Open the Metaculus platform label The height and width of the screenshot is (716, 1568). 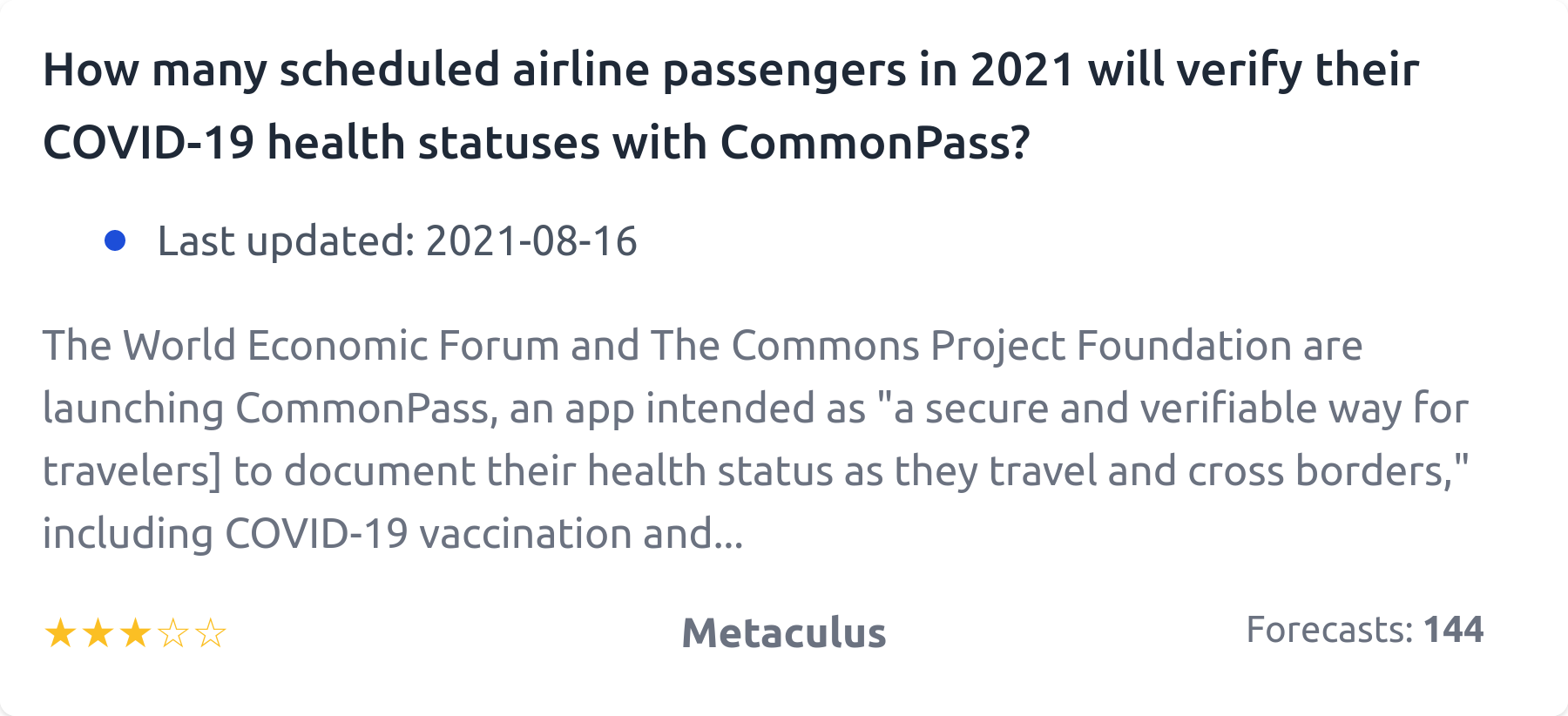click(783, 633)
